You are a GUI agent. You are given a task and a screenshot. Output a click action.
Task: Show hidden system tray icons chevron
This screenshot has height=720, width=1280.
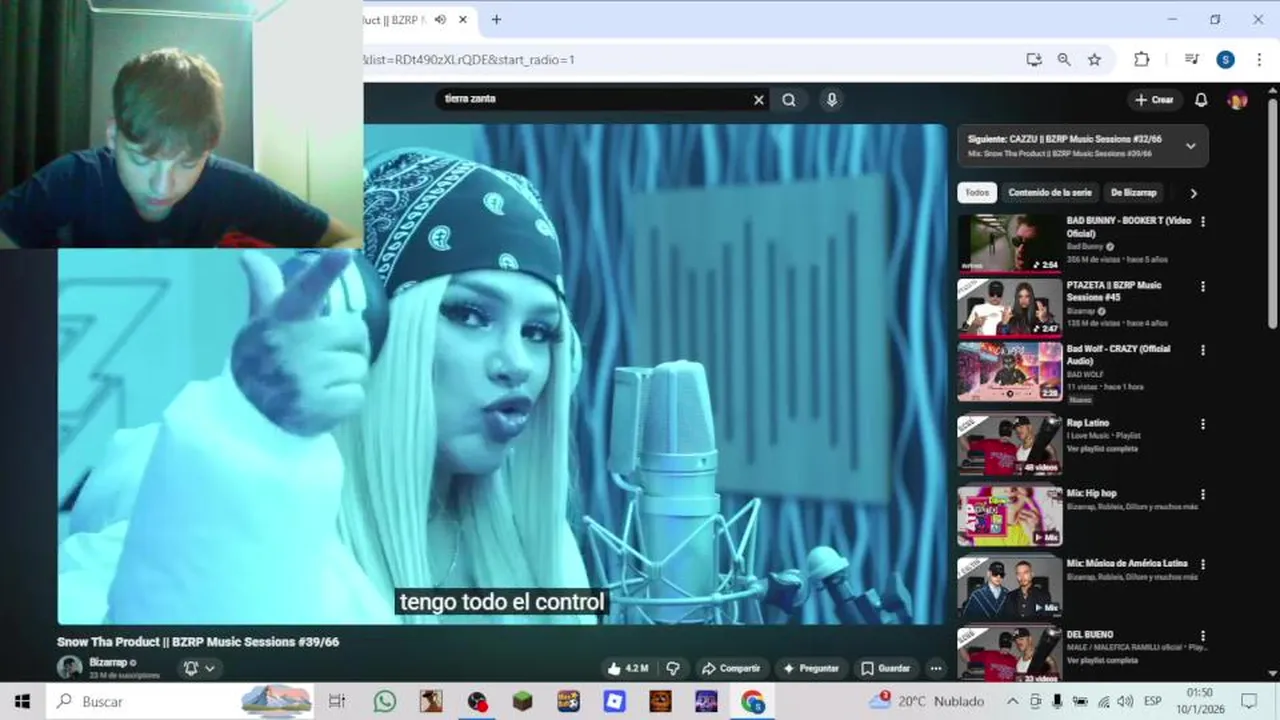pyautogui.click(x=1012, y=702)
